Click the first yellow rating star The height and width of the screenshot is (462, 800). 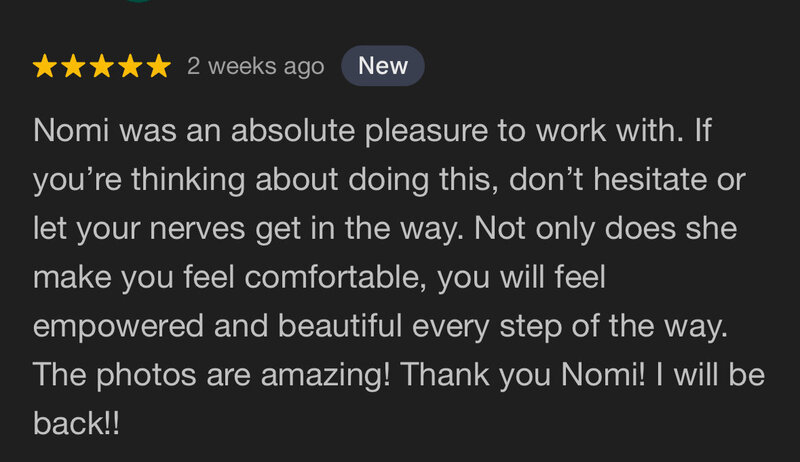45,66
